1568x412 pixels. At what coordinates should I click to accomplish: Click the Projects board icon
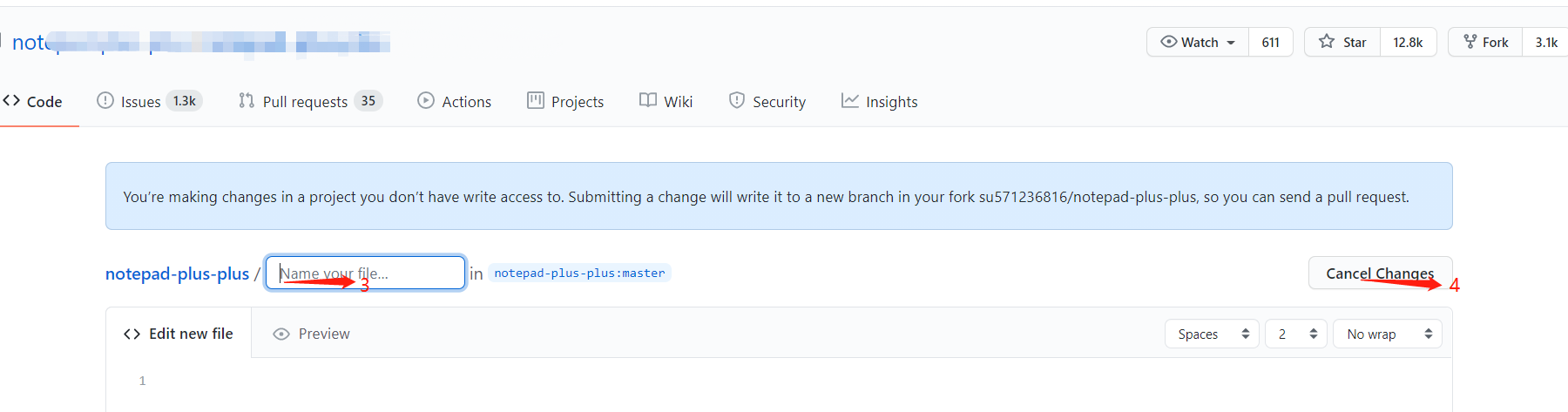(536, 101)
